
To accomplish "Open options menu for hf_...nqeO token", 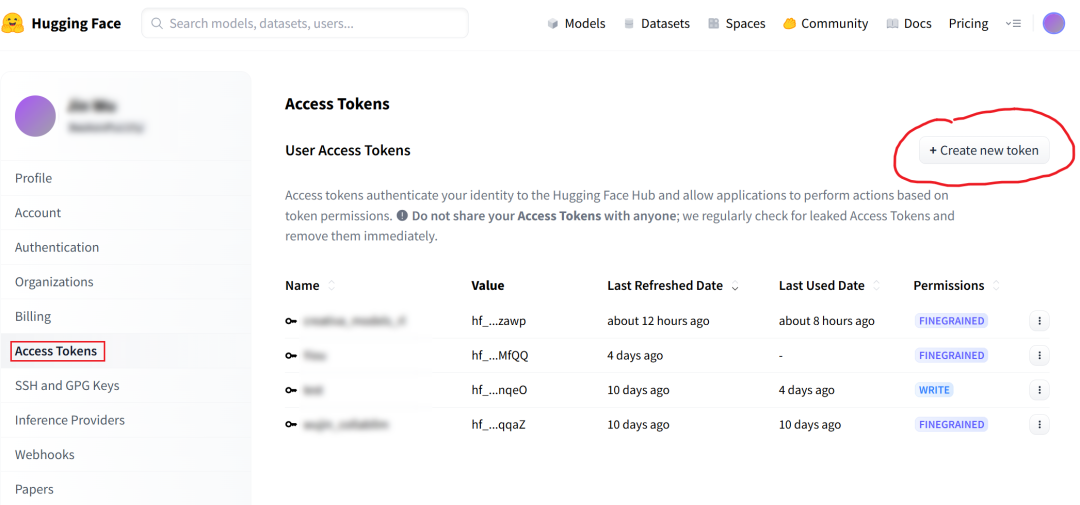I will click(x=1039, y=390).
